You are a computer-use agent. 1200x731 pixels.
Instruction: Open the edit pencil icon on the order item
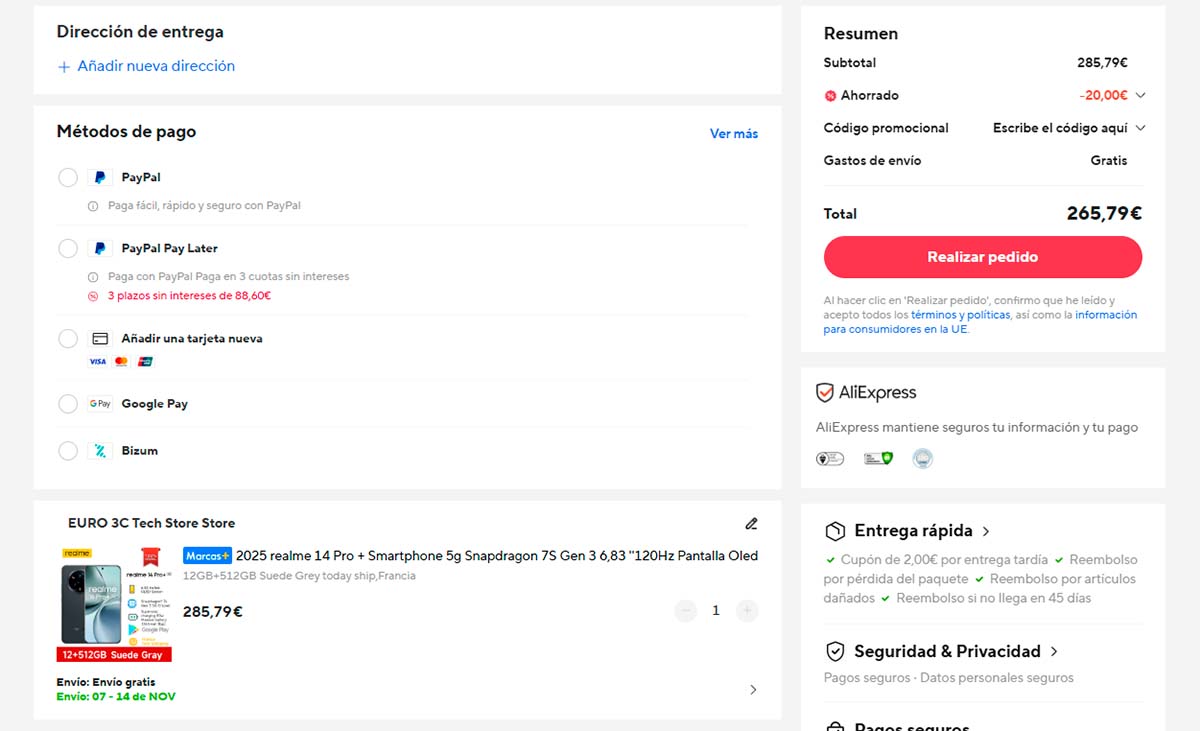tap(751, 523)
